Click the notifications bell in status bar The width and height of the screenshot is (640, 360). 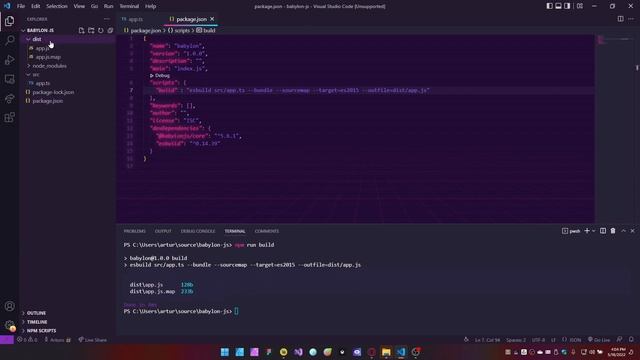631,340
